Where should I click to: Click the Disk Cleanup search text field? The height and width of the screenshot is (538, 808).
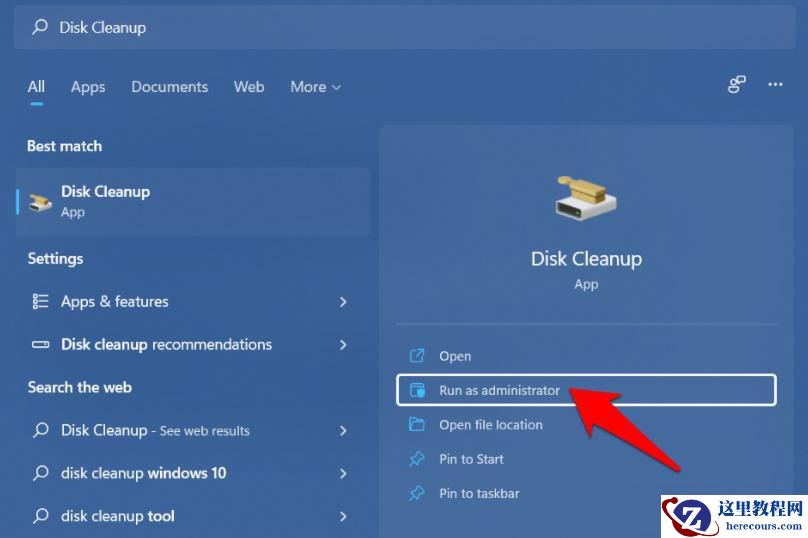pos(405,27)
